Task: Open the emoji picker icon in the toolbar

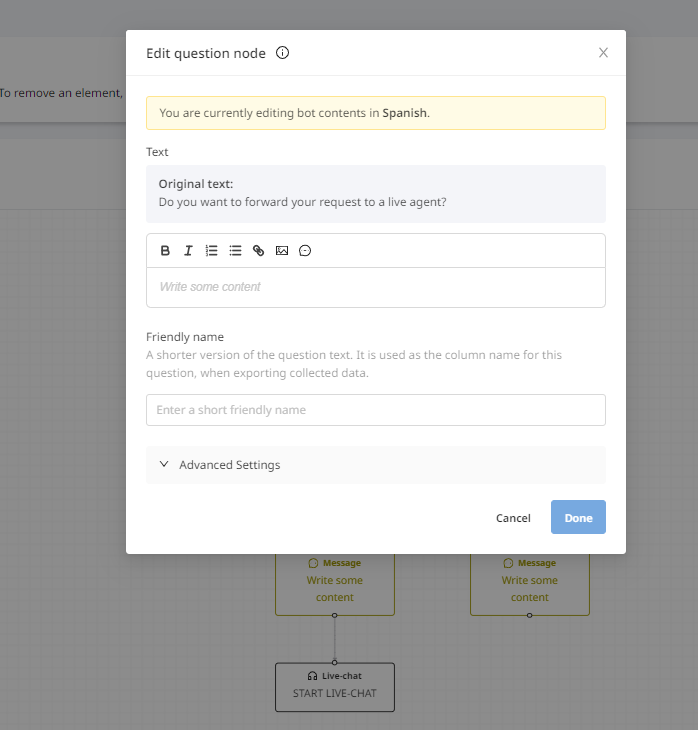Action: 305,250
